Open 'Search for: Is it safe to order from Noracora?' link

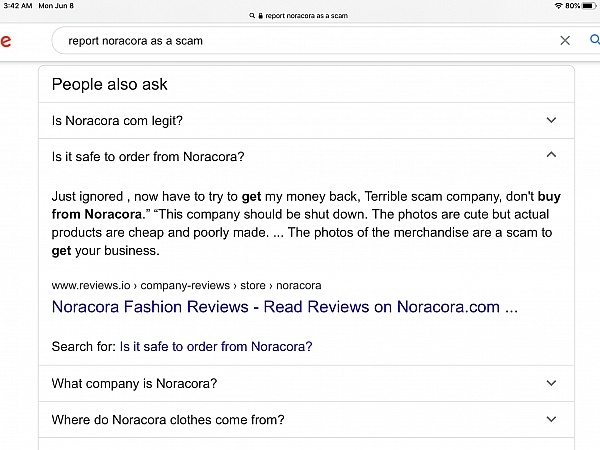216,347
